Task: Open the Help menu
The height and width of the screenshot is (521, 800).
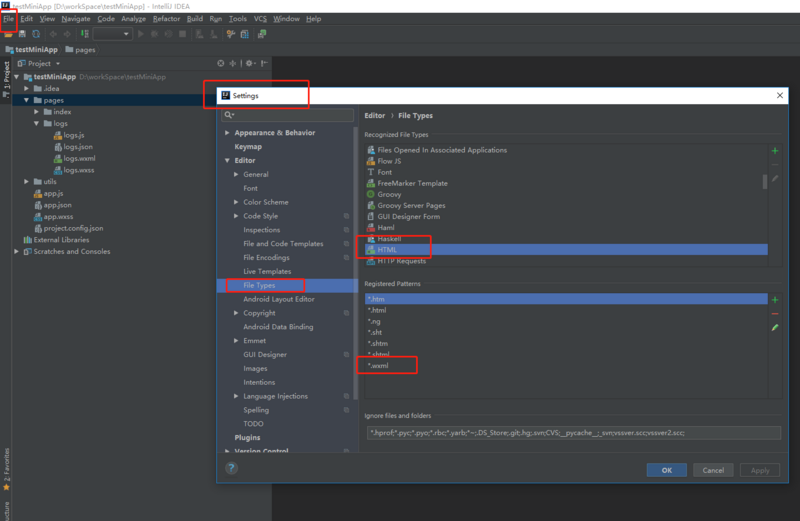Action: click(x=313, y=19)
